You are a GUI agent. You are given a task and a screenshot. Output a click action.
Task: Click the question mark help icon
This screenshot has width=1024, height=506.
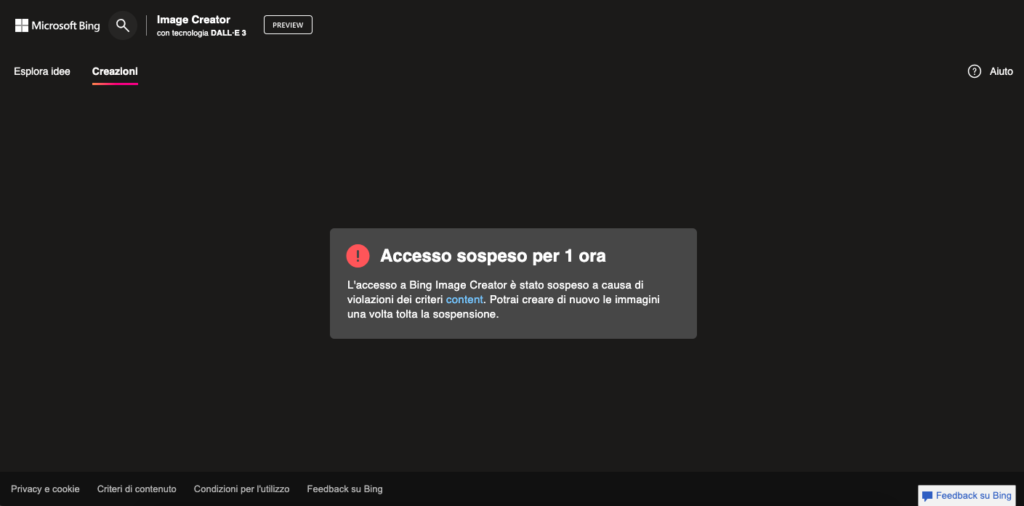(974, 71)
